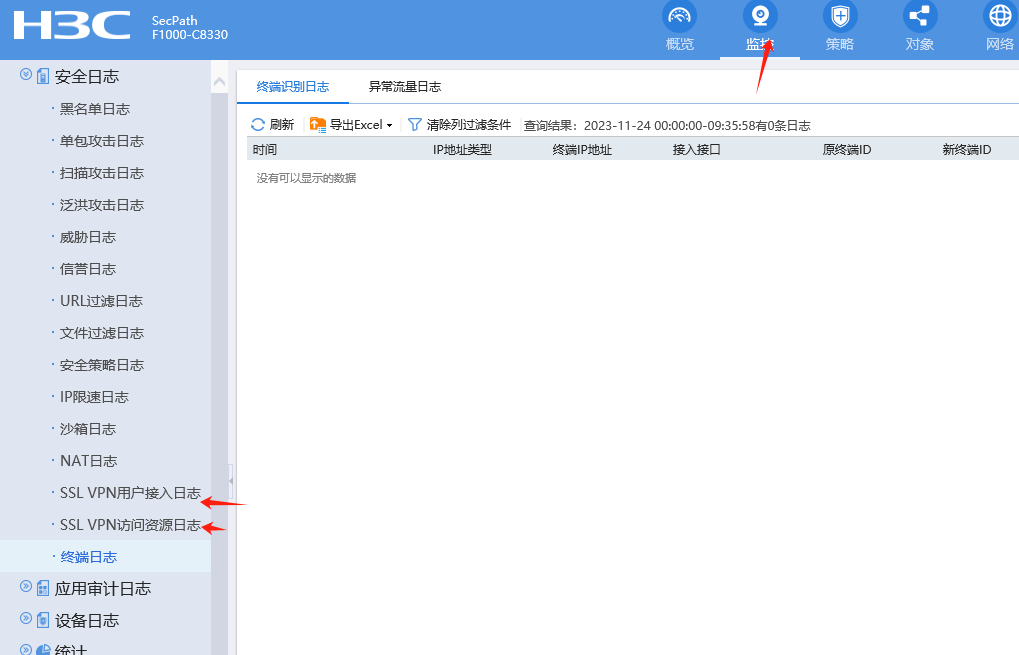Open 文件过滤日志 in the sidebar
1019x655 pixels.
pos(102,333)
